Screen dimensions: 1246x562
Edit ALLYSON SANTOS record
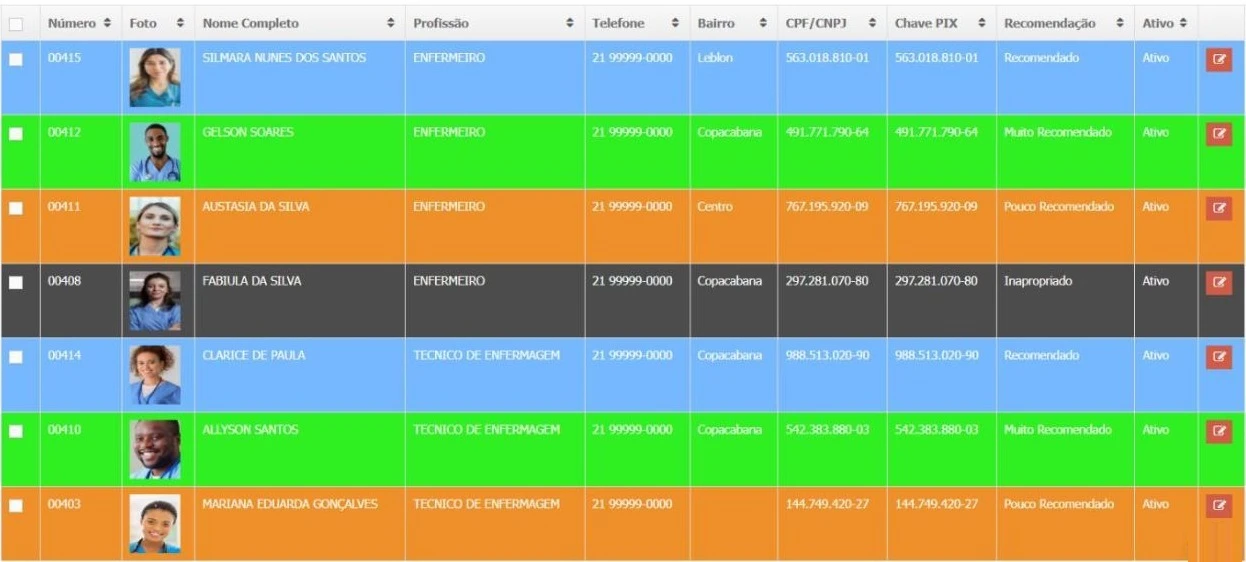pos(1218,431)
